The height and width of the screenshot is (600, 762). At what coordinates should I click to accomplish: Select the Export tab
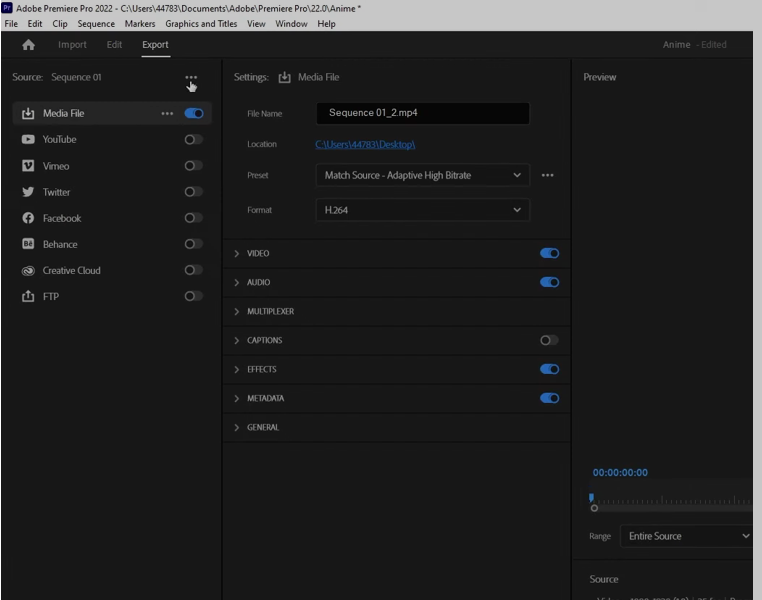[156, 45]
